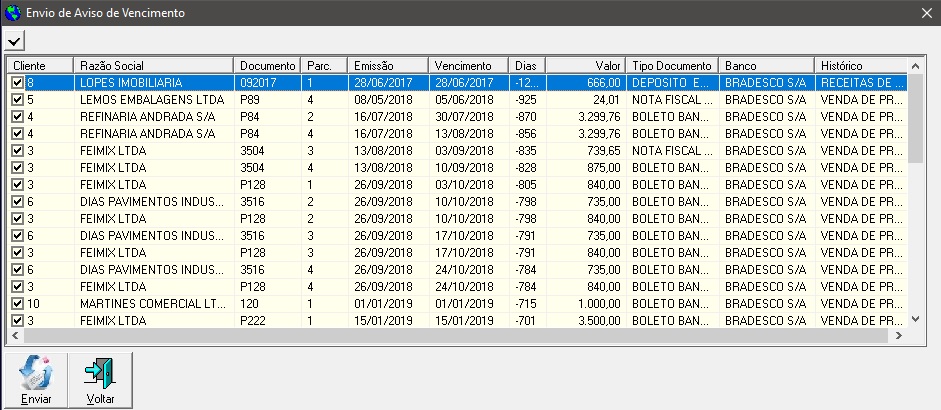Close the Envio de Aviso window
The width and height of the screenshot is (941, 410).
point(926,12)
